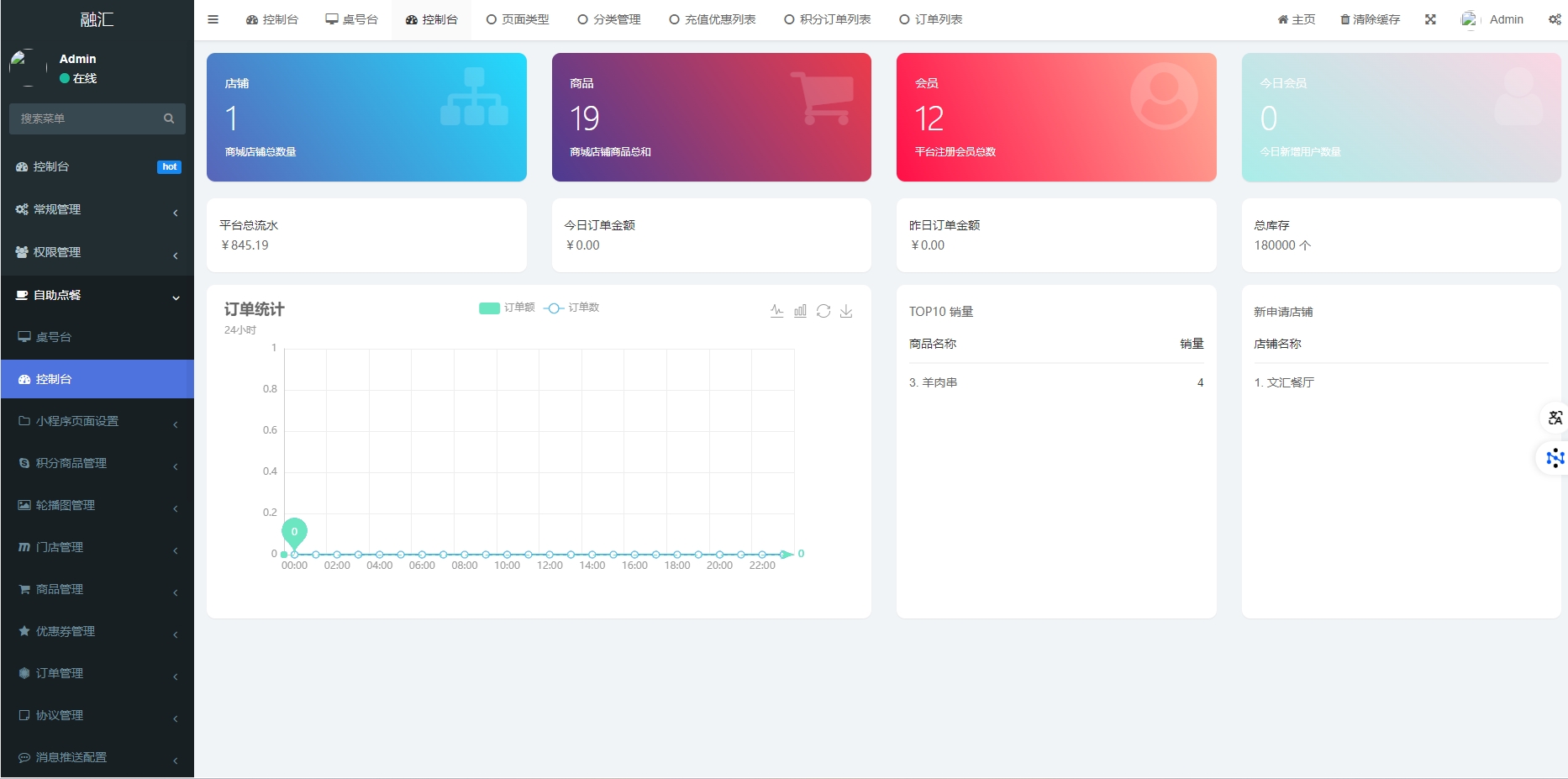Click the 今日会员 statistics card
The height and width of the screenshot is (779, 1568).
coord(1402,117)
